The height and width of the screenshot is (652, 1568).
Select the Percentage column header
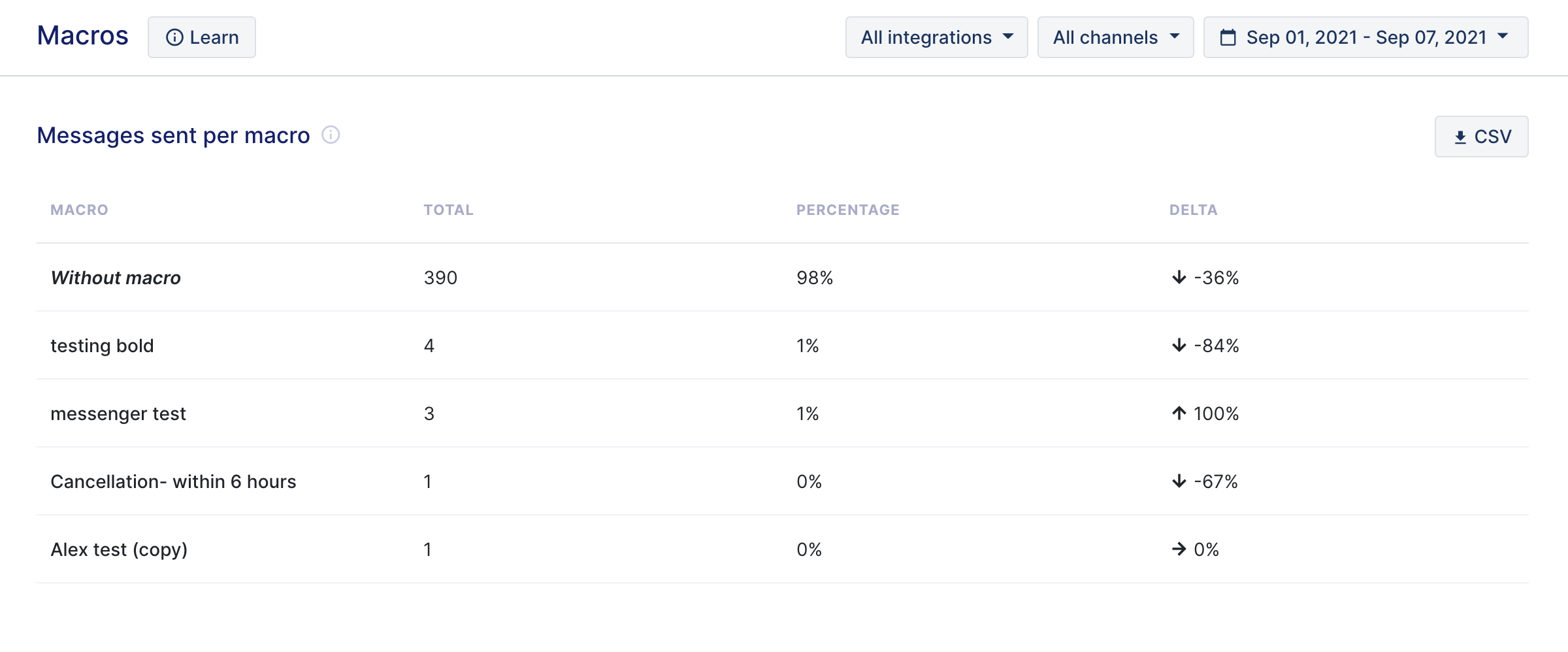point(847,210)
